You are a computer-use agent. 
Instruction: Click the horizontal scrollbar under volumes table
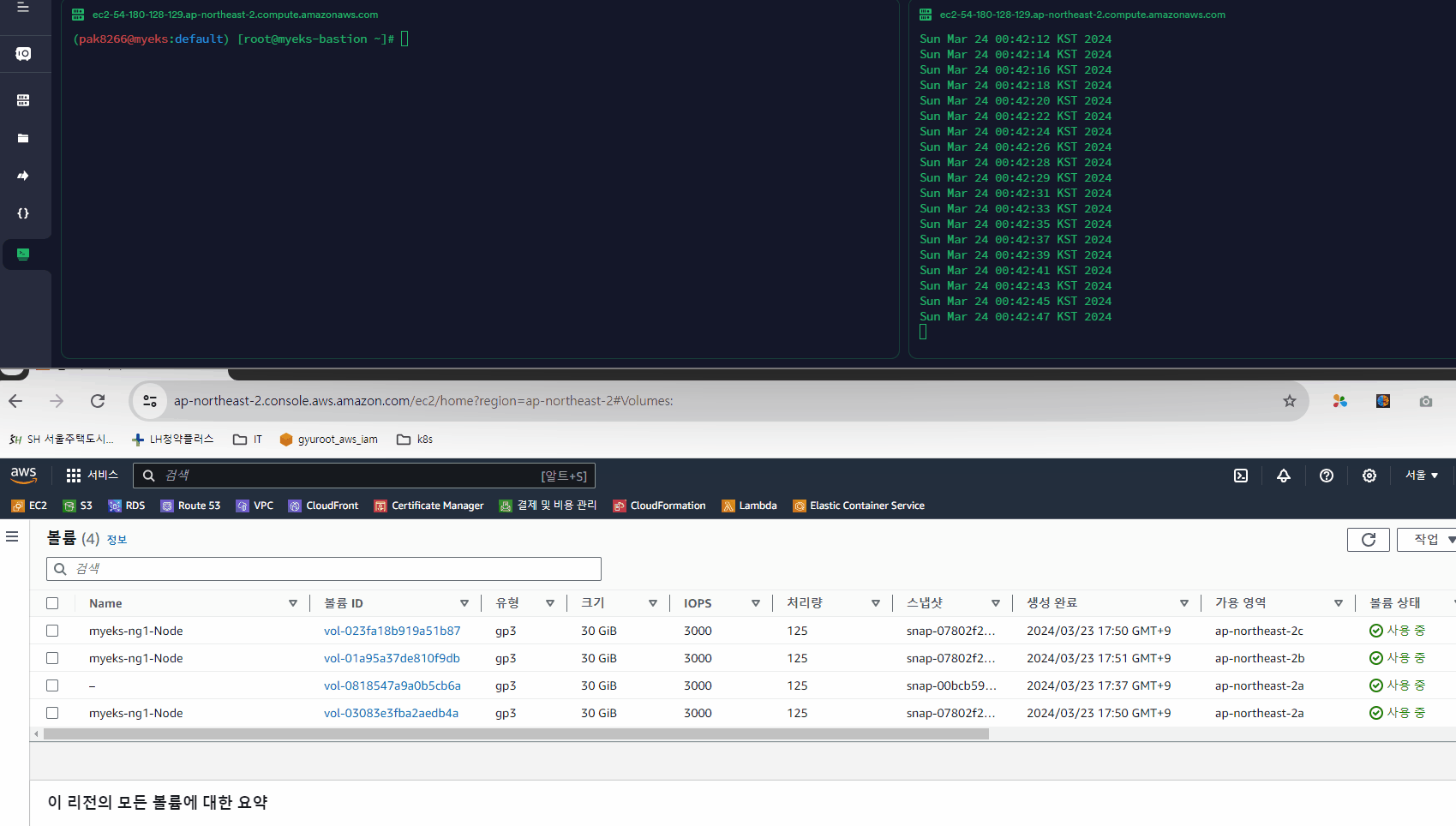516,734
